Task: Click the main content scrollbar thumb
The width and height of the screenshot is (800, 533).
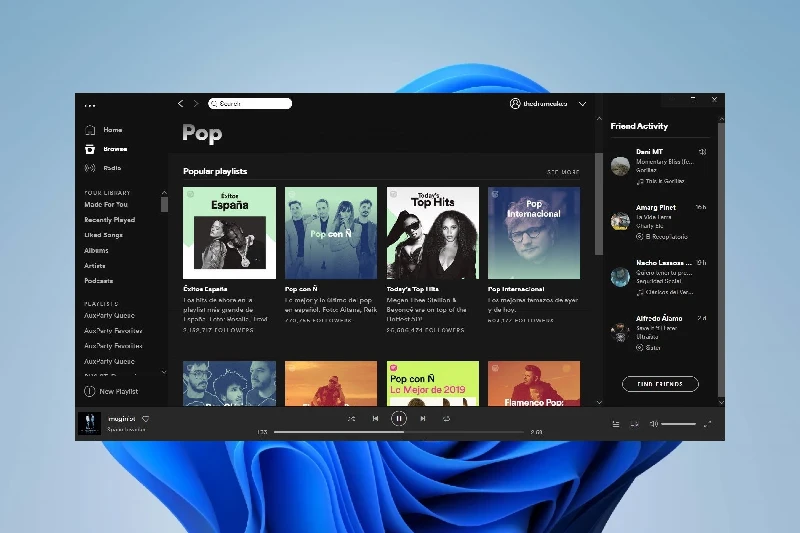Action: pos(599,204)
